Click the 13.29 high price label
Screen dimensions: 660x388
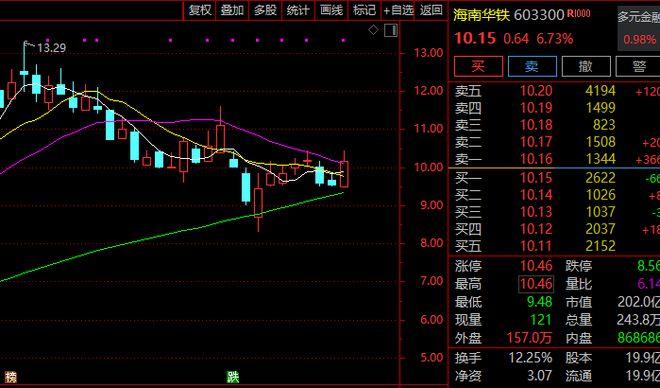[x=51, y=48]
